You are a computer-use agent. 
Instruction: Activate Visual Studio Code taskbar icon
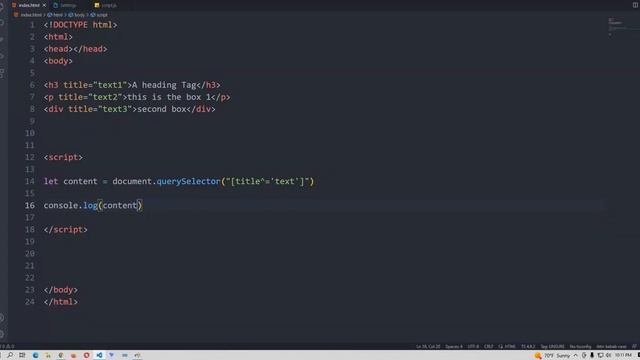pos(99,355)
